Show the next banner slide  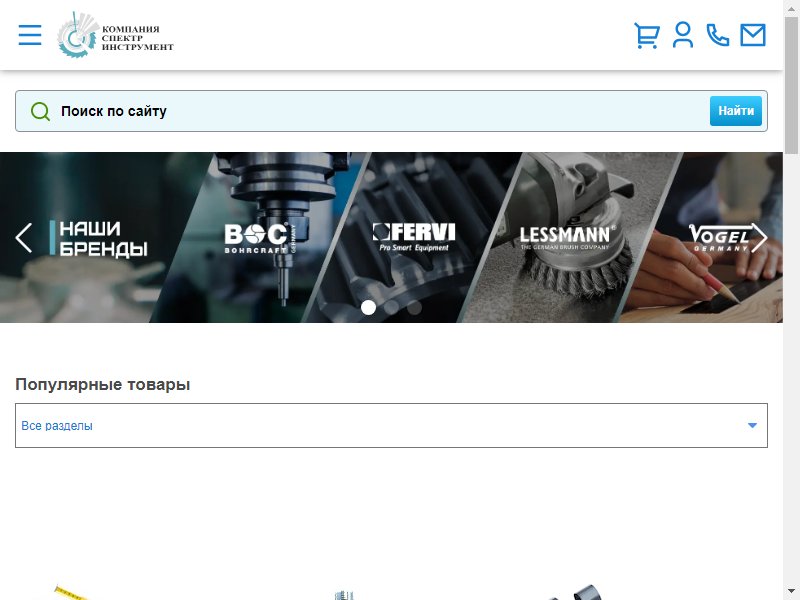(759, 238)
